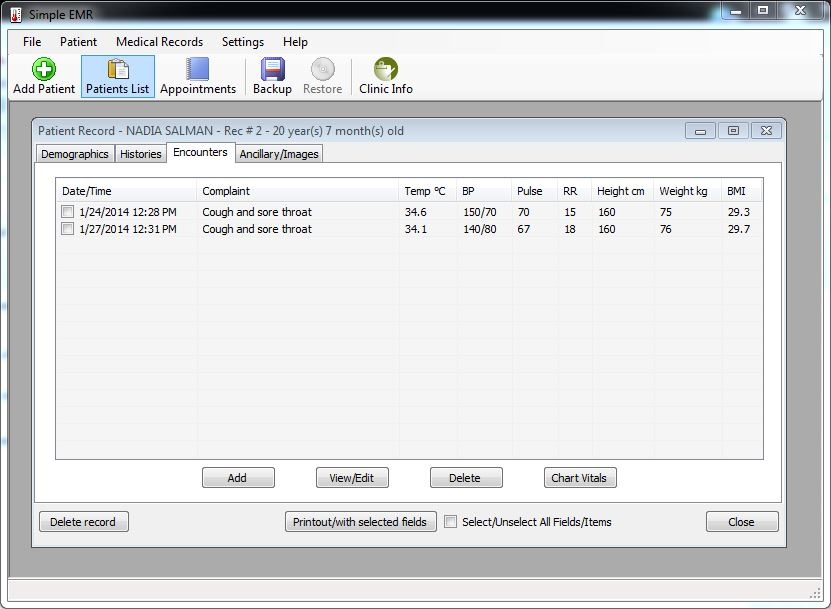The image size is (831, 609).
Task: Click the temperature value 34.1
Action: [416, 229]
